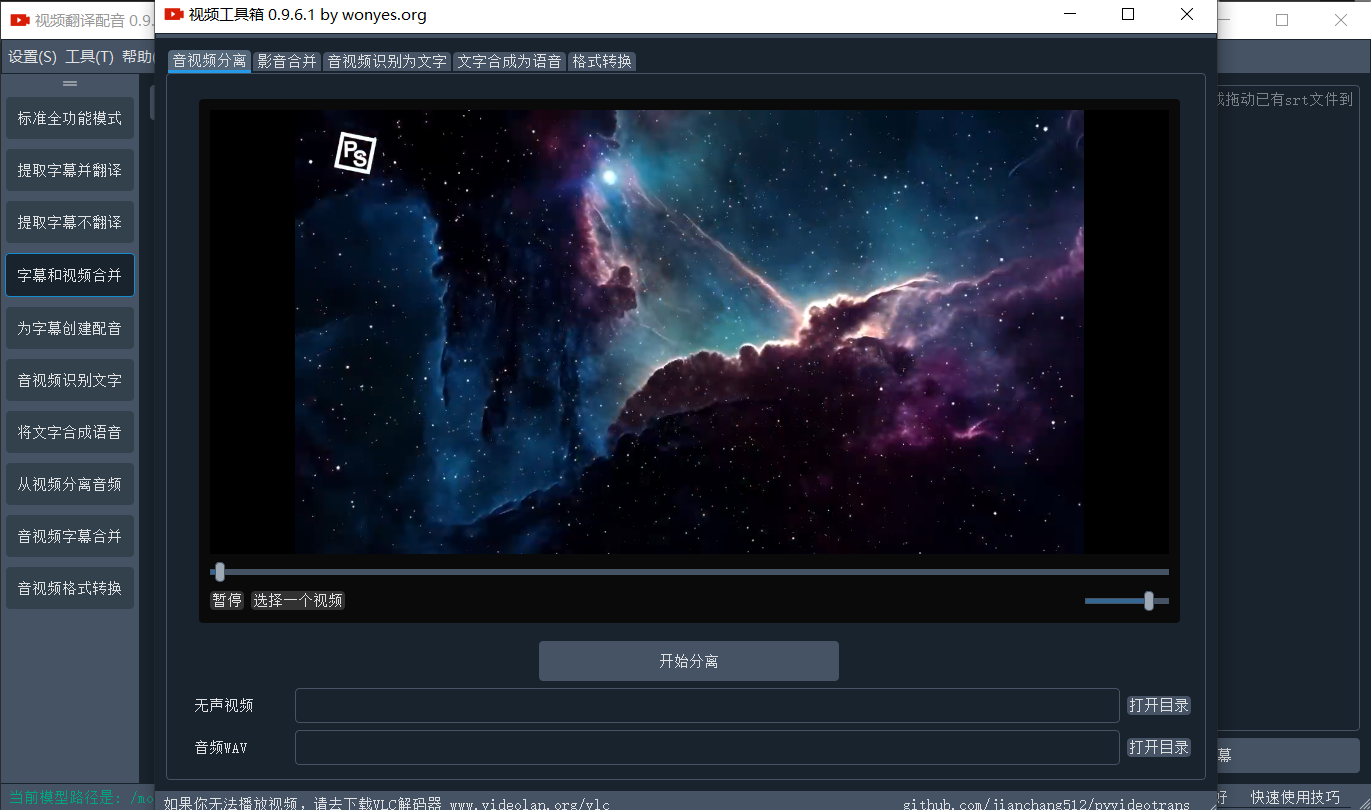1371x810 pixels.
Task: Click the 音频WAV output path field
Action: click(x=707, y=747)
